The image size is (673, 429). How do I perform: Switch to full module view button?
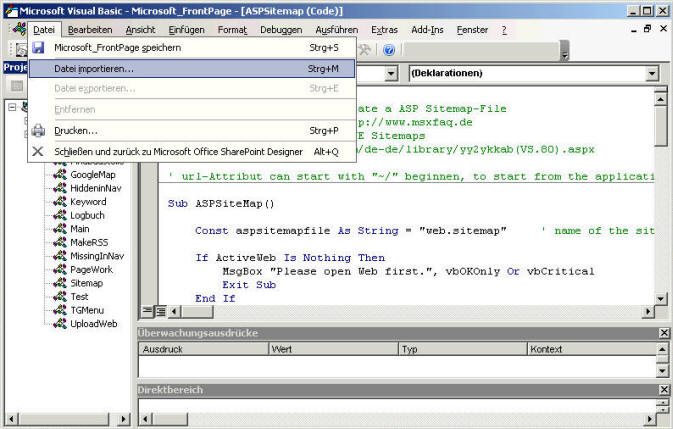click(161, 311)
